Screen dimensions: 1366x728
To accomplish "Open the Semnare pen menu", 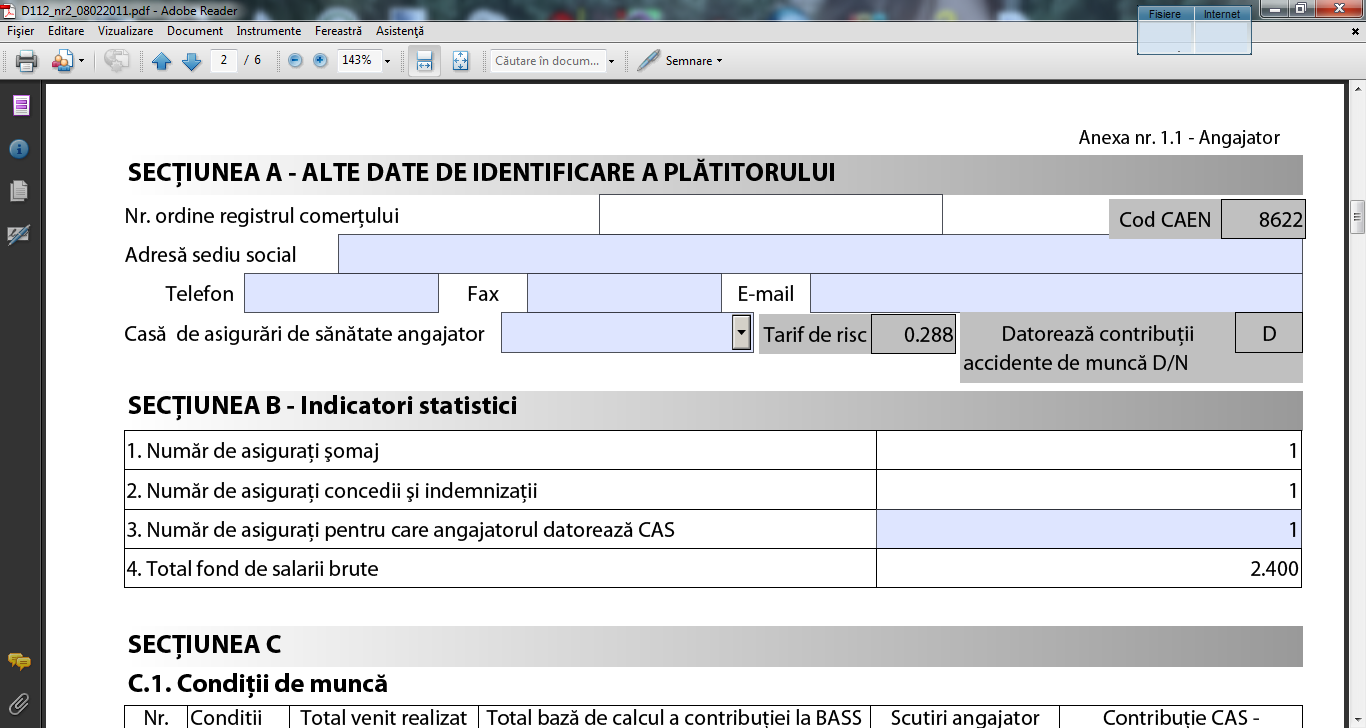I will [679, 61].
